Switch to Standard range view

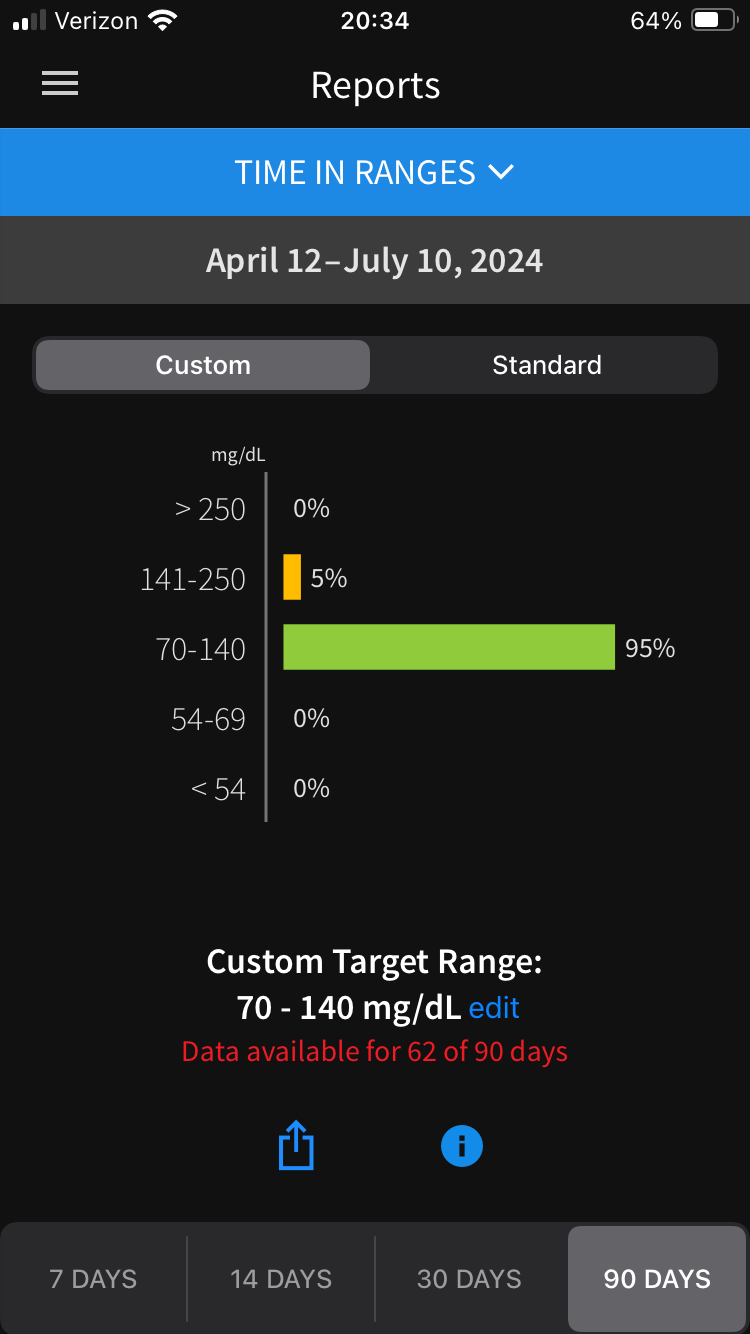click(546, 365)
